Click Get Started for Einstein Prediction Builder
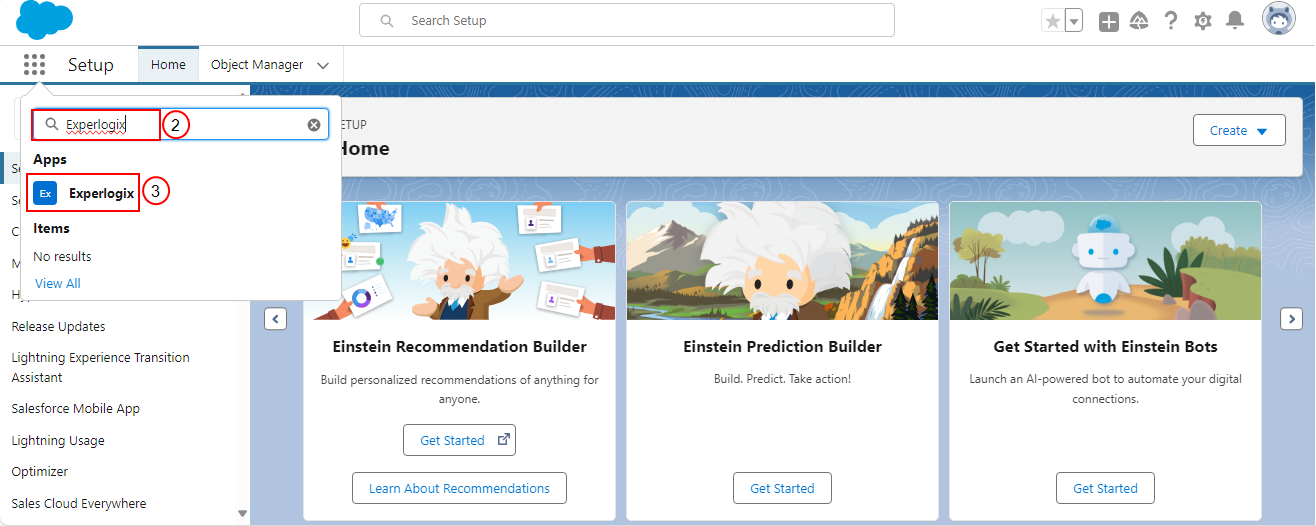This screenshot has width=1316, height=526. tap(782, 488)
